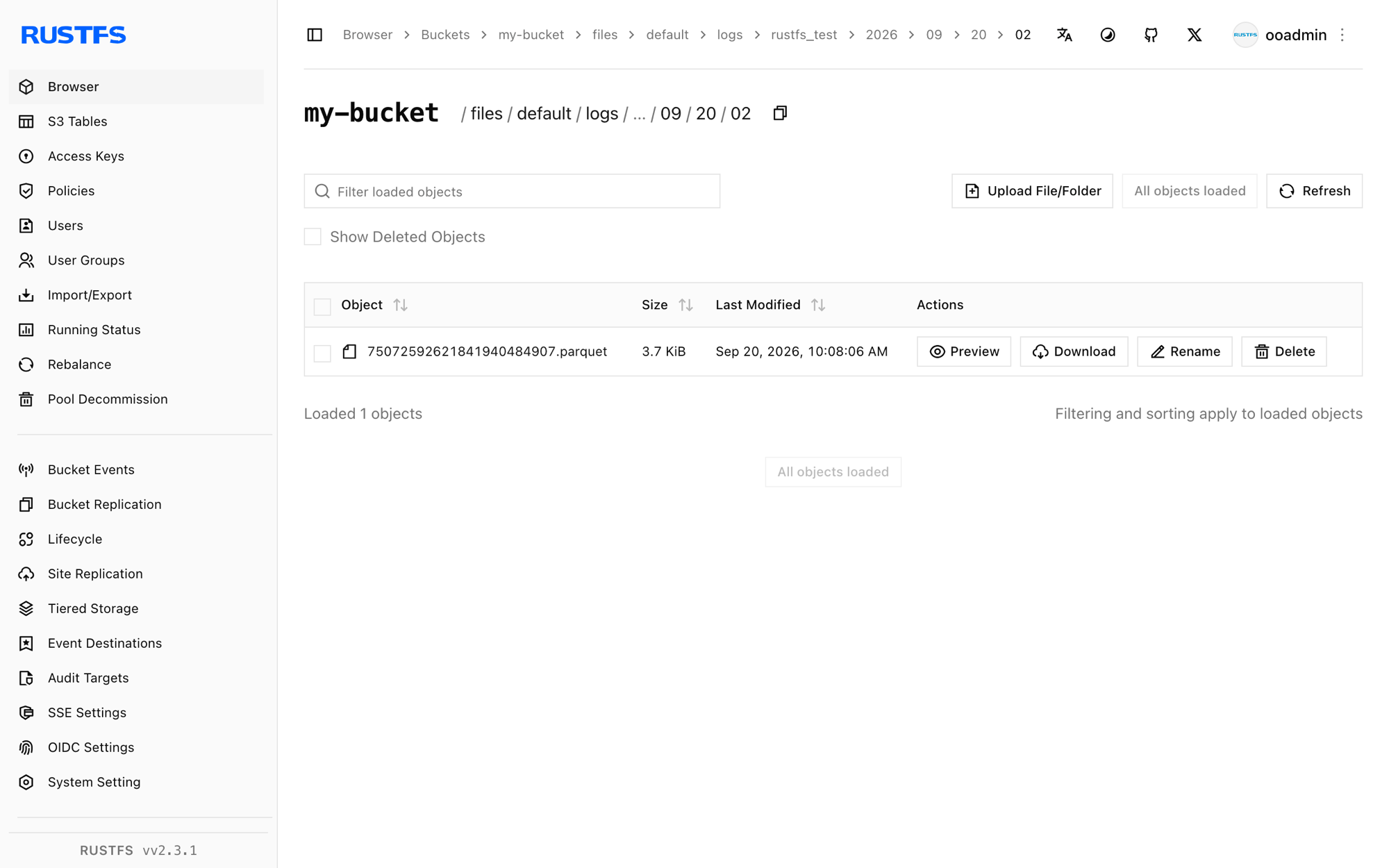Navigate to rustfs_test breadcrumb
This screenshot has height=868, width=1389.
point(804,35)
